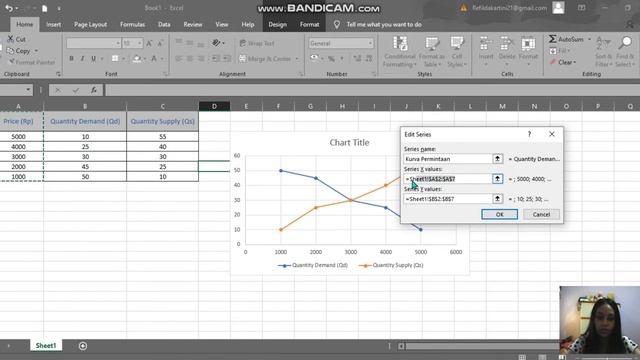Screen dimensions: 640x360
Task: Open the Alignment dialog launcher
Action: coord(300,74)
